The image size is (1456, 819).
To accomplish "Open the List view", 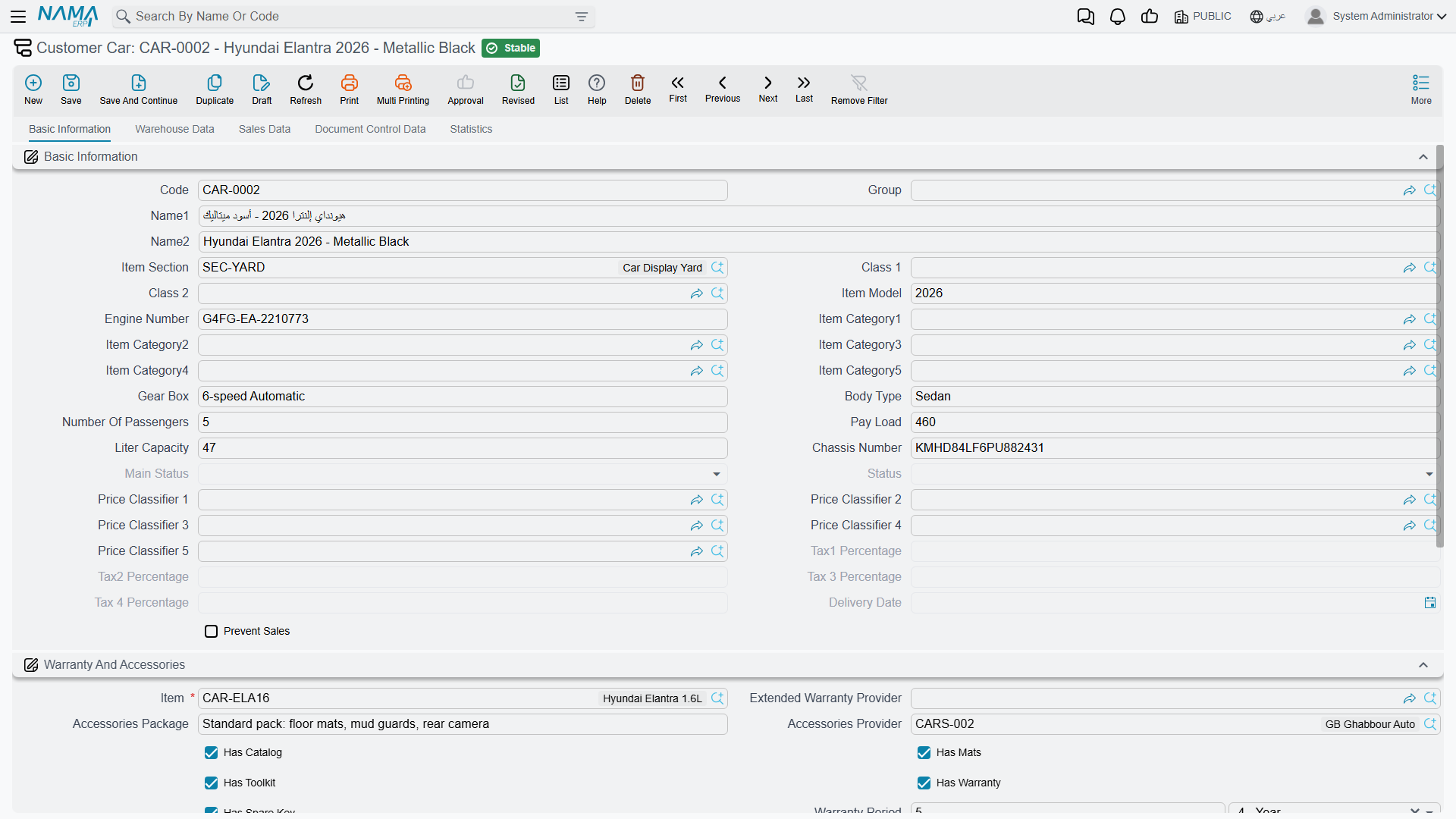I will (561, 89).
